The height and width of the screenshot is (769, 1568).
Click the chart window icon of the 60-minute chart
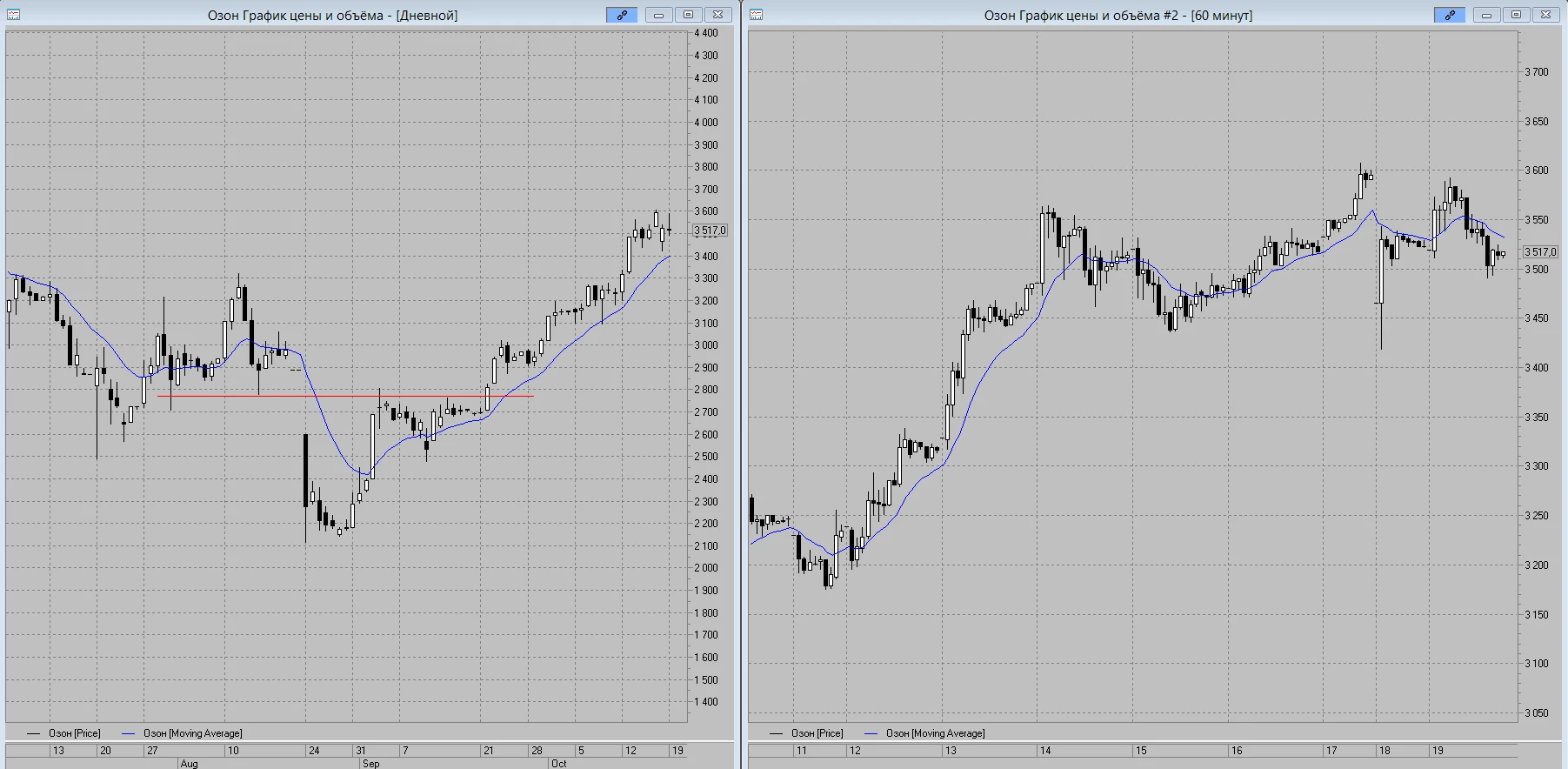coord(756,15)
